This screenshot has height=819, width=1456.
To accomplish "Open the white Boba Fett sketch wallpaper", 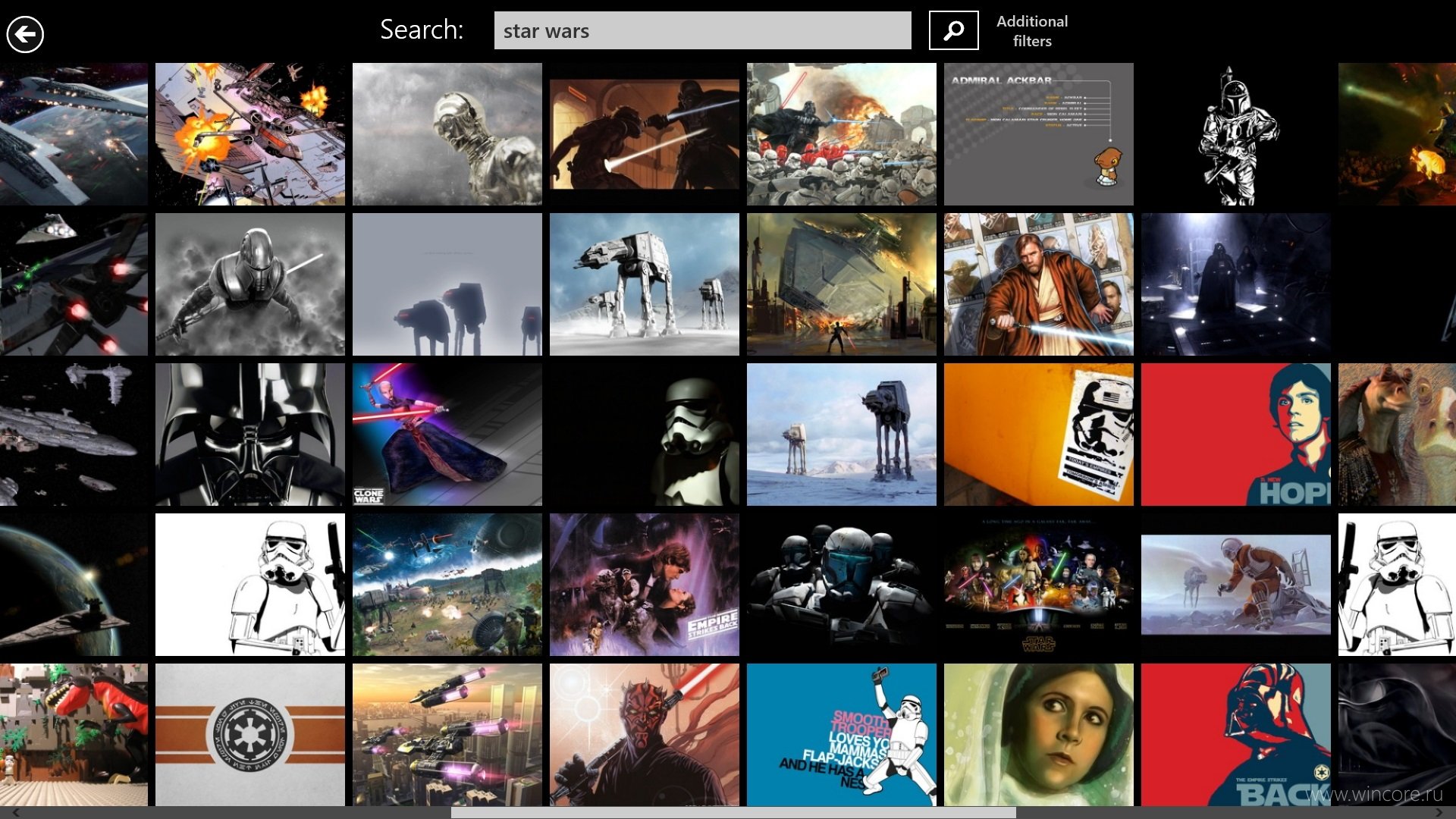I will [1235, 134].
